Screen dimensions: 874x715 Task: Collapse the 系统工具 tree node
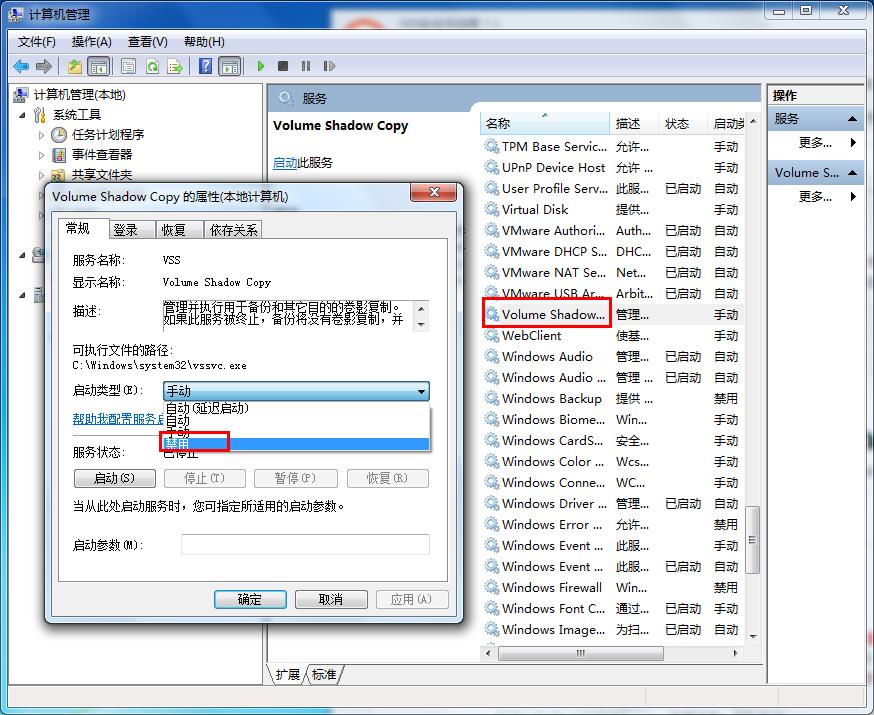click(x=22, y=115)
